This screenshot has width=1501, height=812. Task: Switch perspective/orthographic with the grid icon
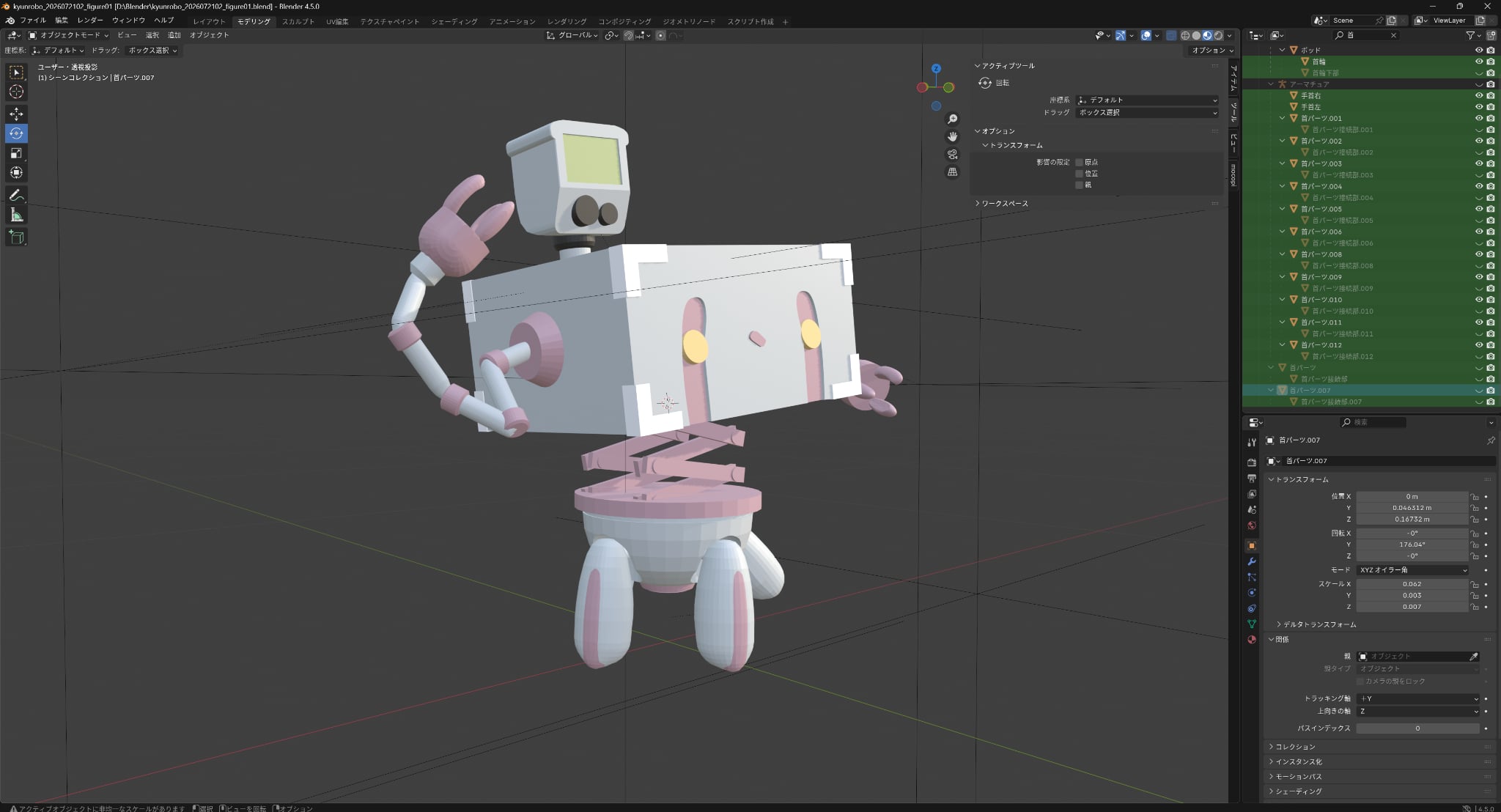pyautogui.click(x=952, y=172)
